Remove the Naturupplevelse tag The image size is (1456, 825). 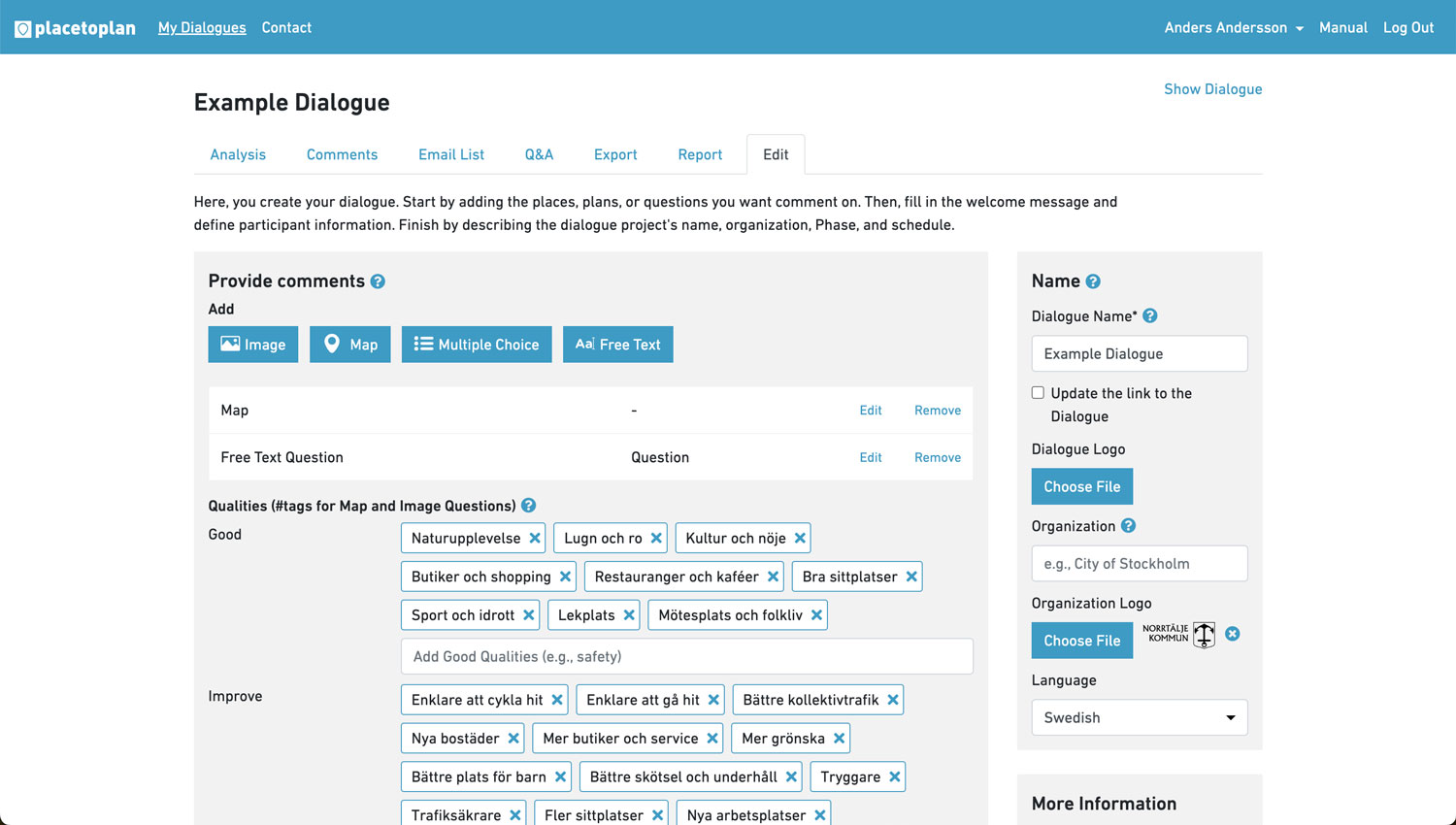click(x=535, y=538)
